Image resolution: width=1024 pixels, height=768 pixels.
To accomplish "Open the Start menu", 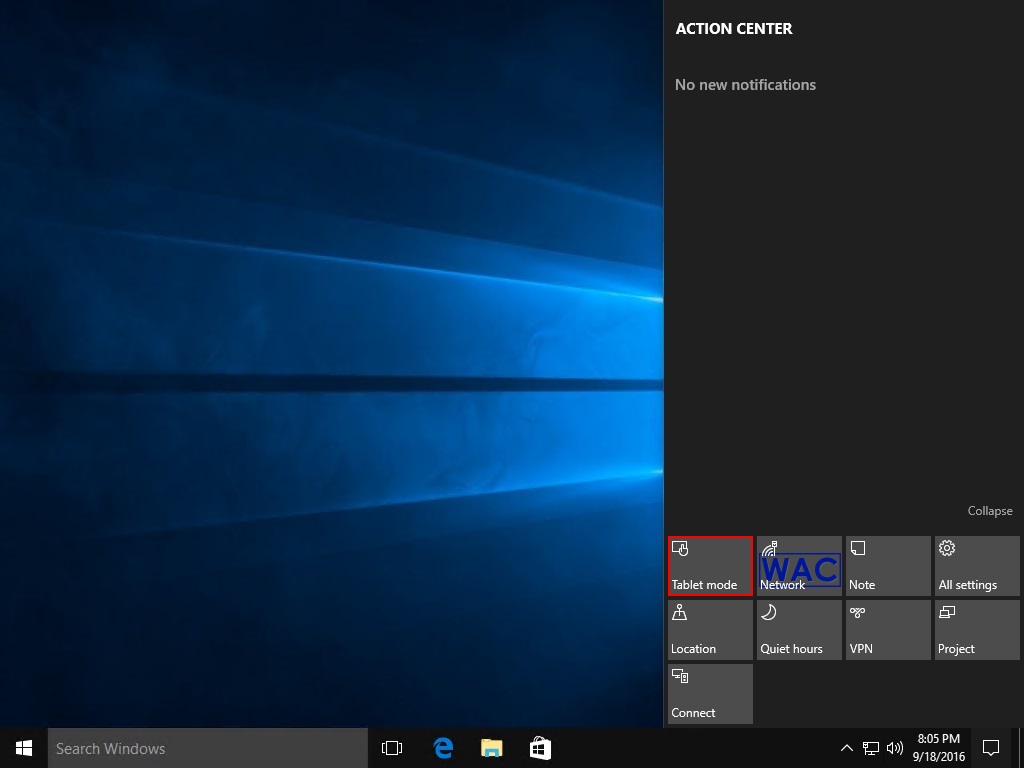I will pyautogui.click(x=23, y=747).
